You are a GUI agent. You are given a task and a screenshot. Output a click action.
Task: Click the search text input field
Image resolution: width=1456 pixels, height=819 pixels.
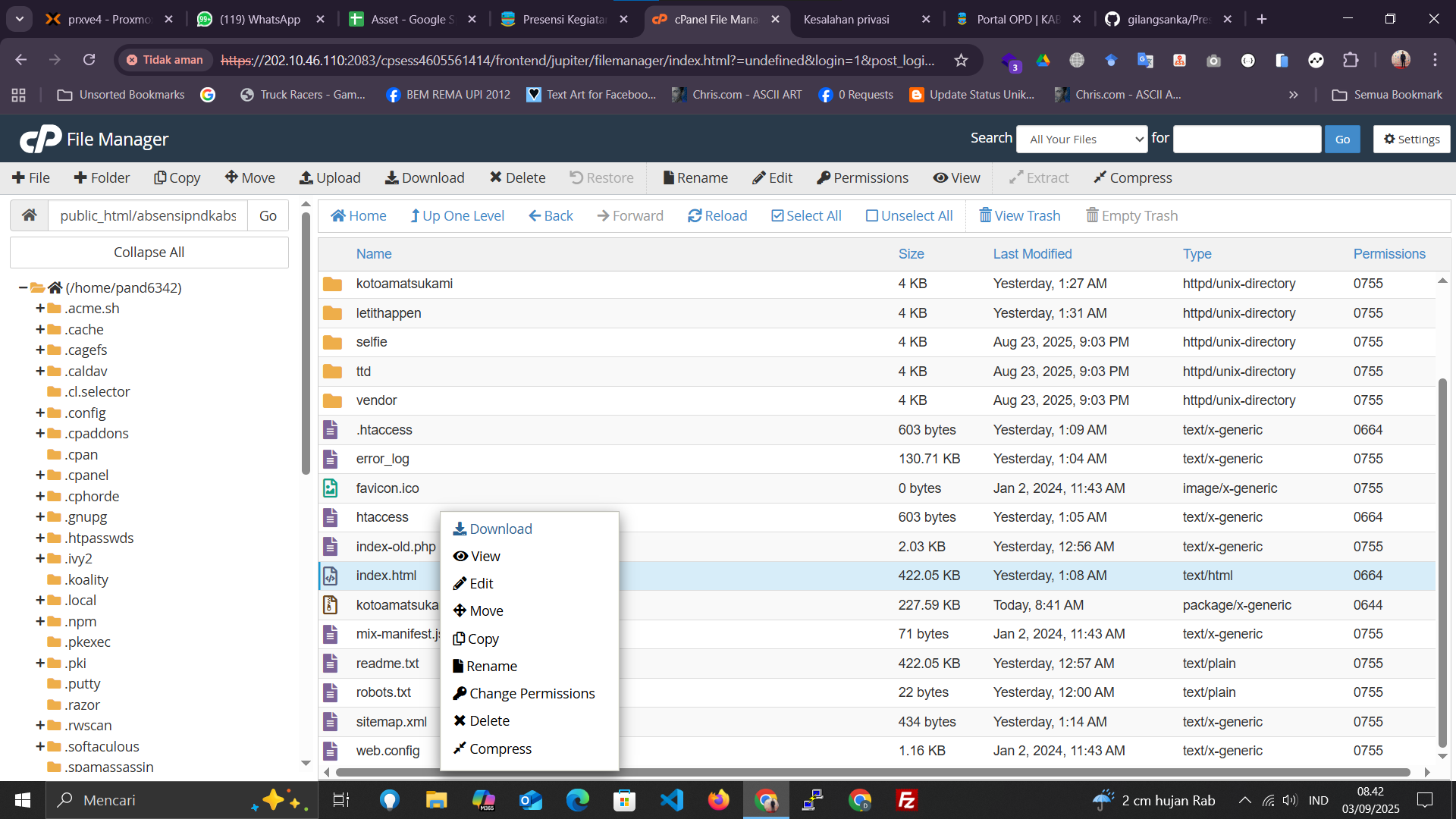click(1246, 139)
